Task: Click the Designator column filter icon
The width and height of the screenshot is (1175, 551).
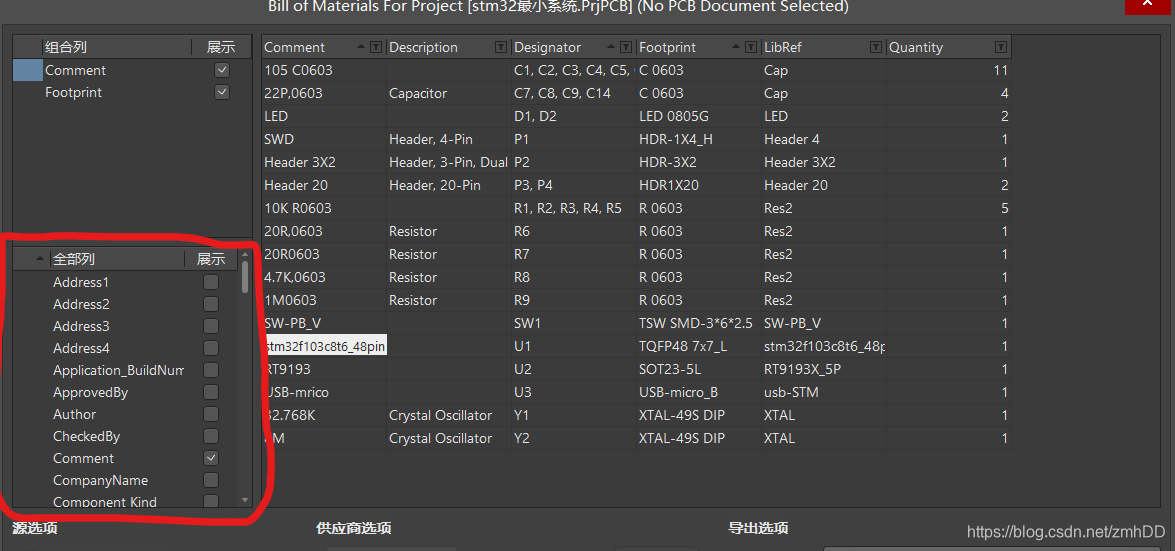Action: click(x=626, y=48)
